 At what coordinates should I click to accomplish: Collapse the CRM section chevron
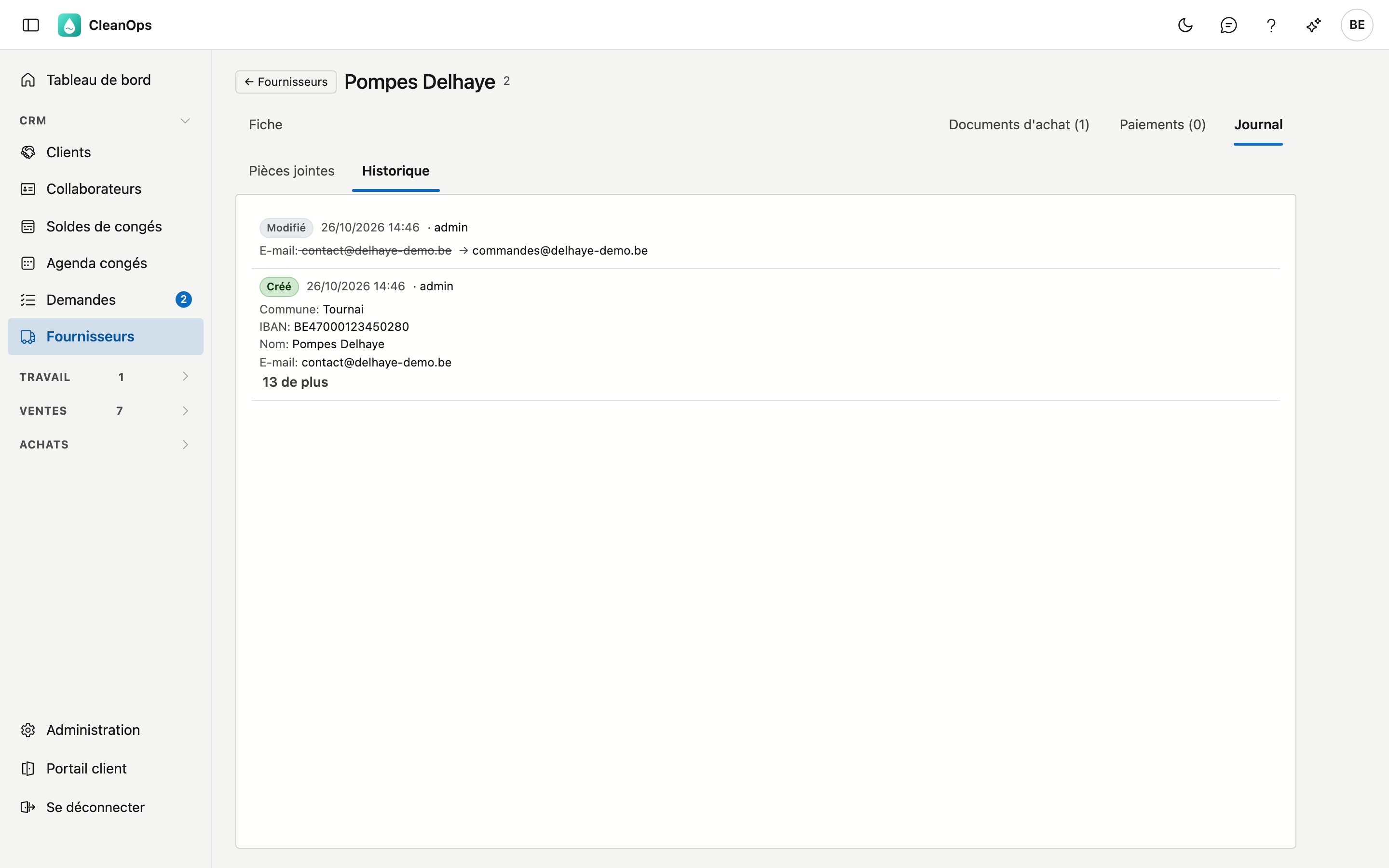point(185,121)
